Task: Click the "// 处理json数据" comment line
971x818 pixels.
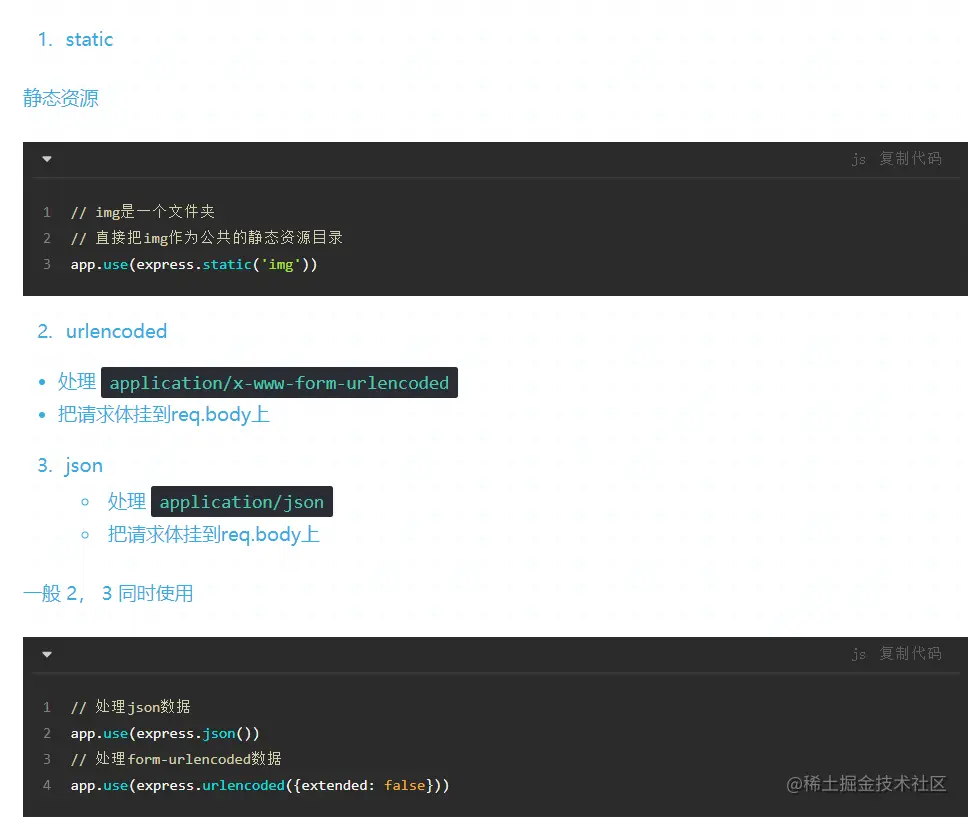Action: click(x=130, y=707)
